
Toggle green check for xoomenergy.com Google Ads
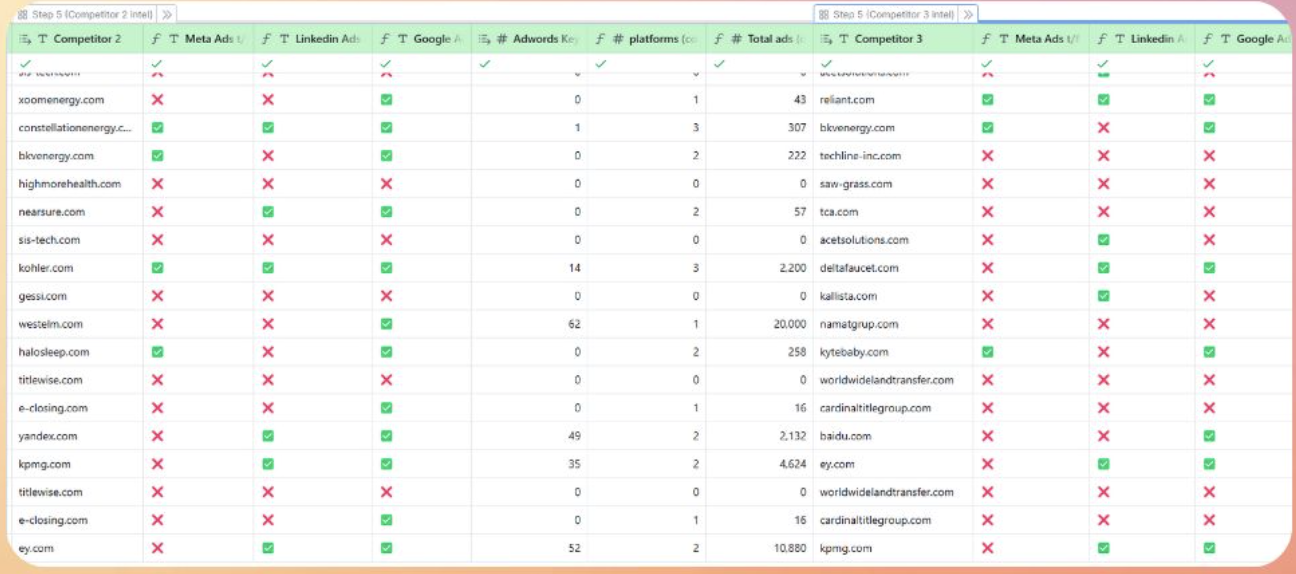coord(387,100)
